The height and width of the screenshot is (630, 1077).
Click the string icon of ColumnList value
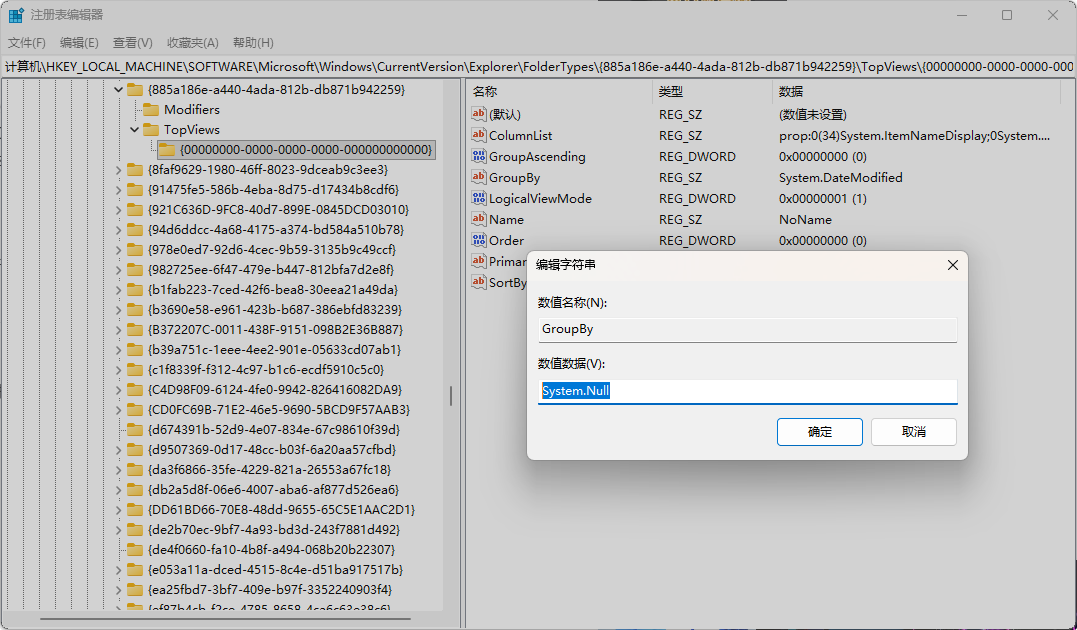tap(479, 135)
